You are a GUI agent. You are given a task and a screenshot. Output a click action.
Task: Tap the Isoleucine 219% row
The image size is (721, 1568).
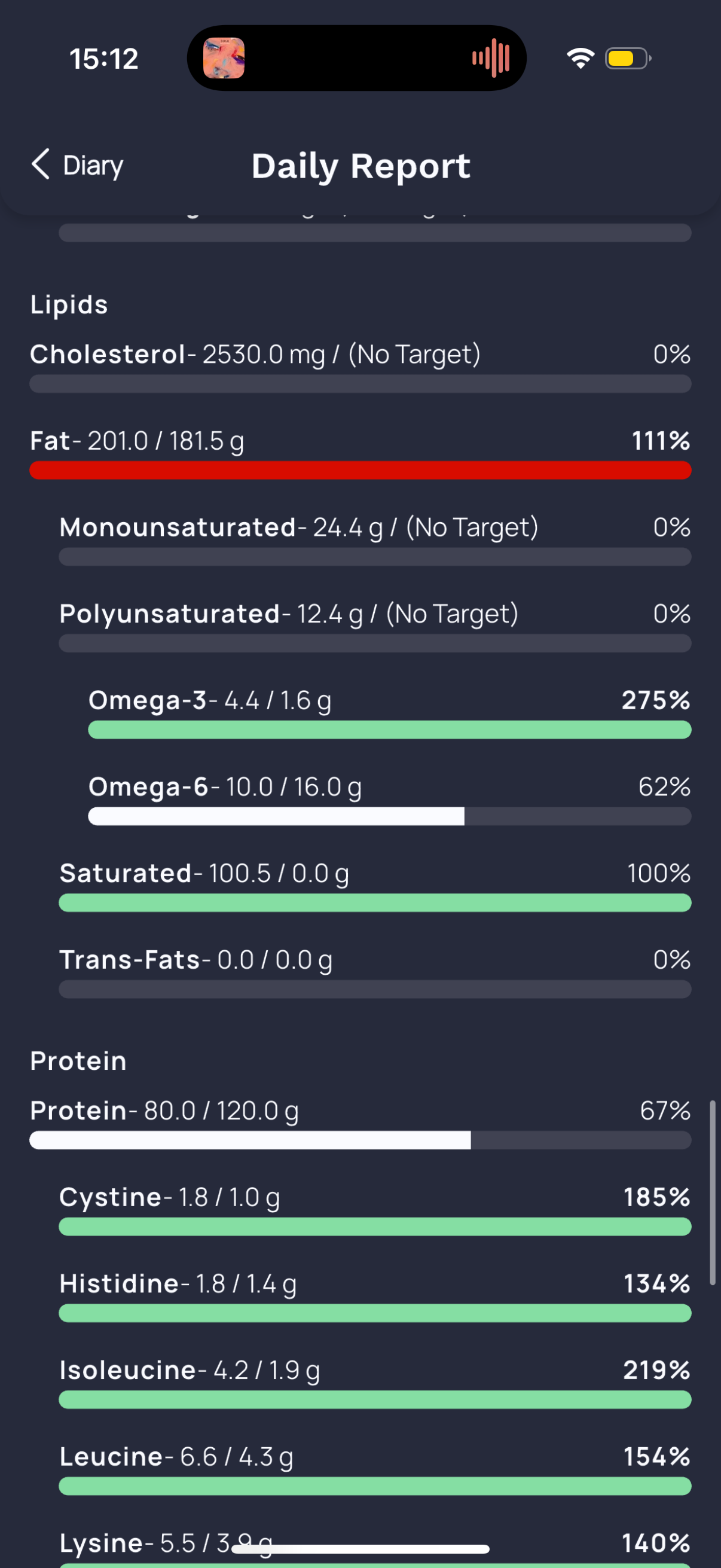click(375, 1382)
